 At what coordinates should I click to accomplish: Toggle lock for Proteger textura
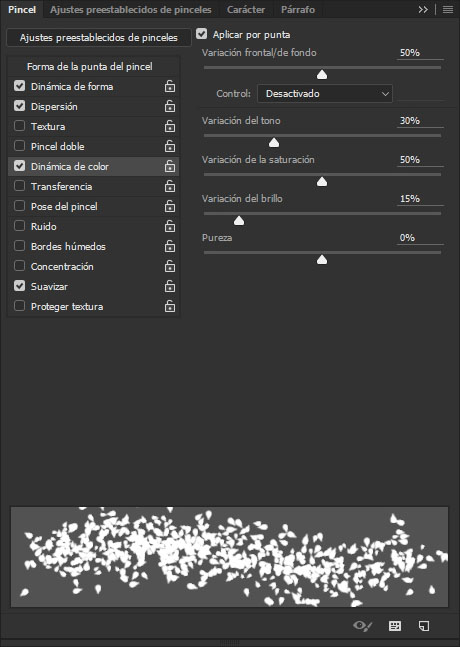(170, 306)
